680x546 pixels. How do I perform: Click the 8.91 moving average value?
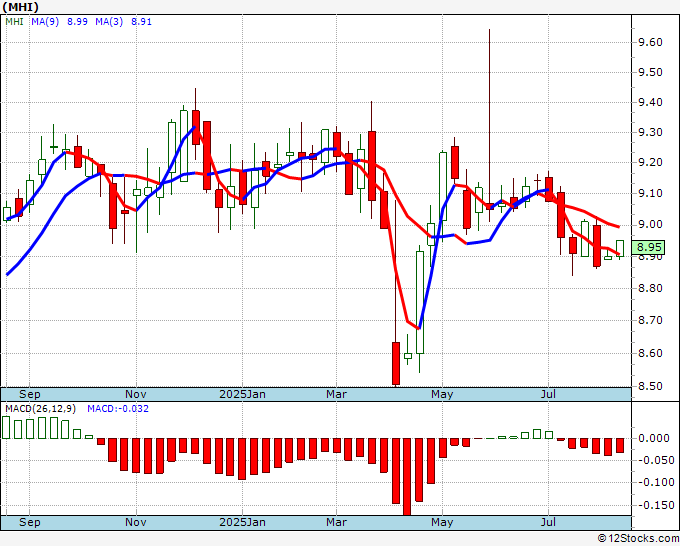(141, 22)
